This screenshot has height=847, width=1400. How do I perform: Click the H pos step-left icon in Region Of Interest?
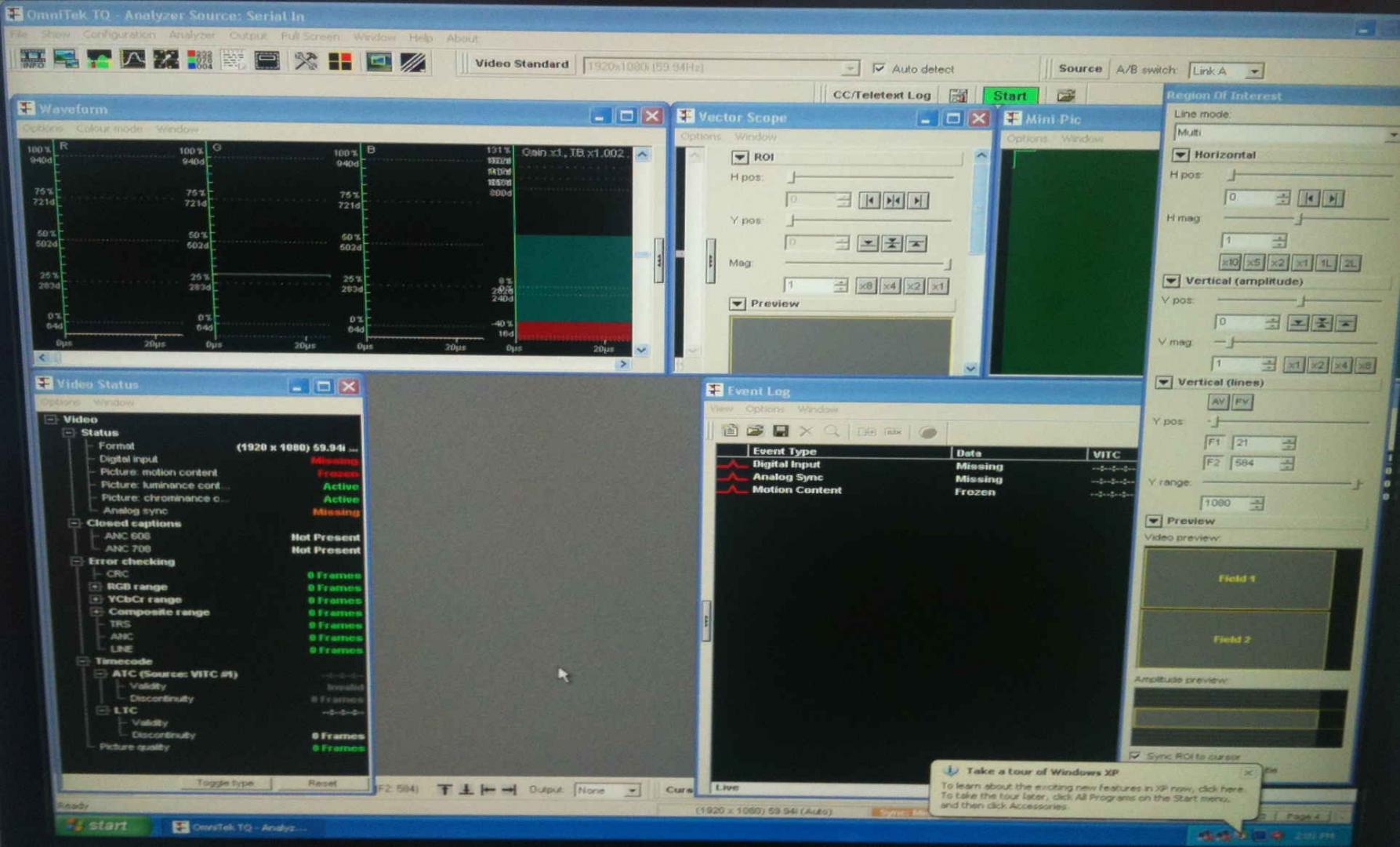pyautogui.click(x=1309, y=198)
